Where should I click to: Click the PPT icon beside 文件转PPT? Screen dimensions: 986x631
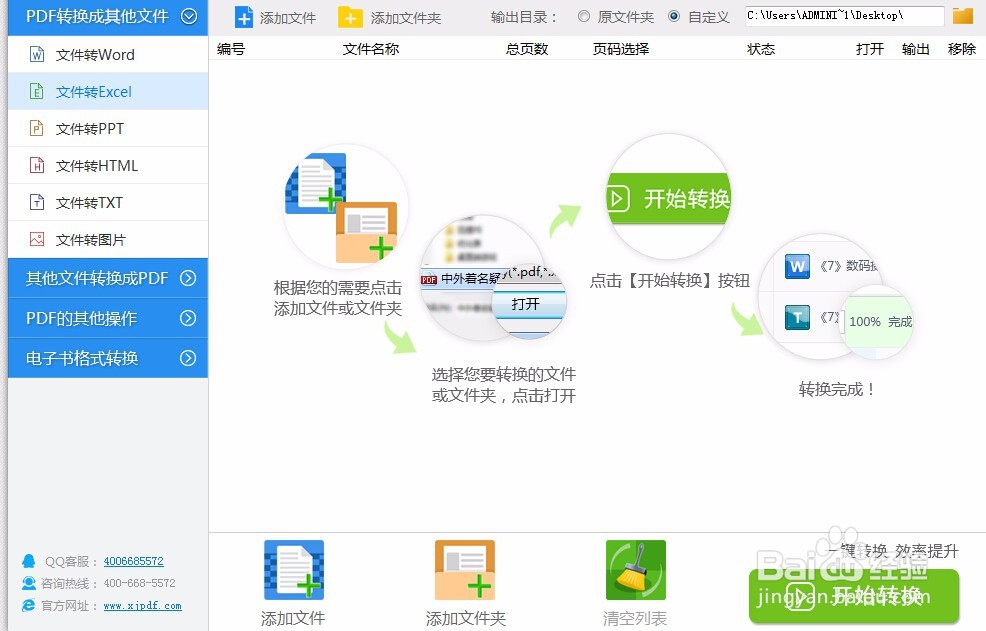[x=37, y=128]
